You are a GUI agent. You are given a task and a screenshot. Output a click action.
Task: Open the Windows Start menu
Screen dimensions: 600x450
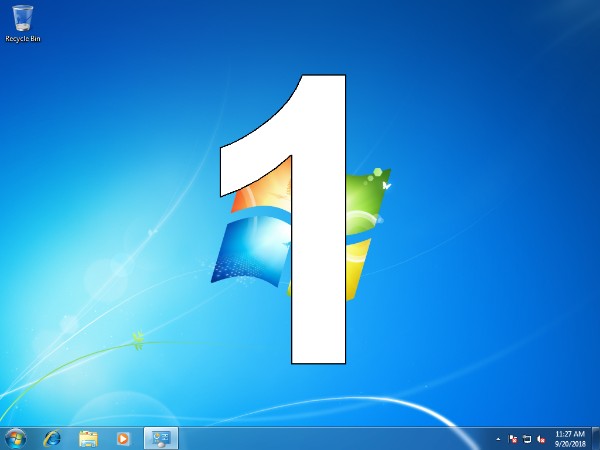16,439
